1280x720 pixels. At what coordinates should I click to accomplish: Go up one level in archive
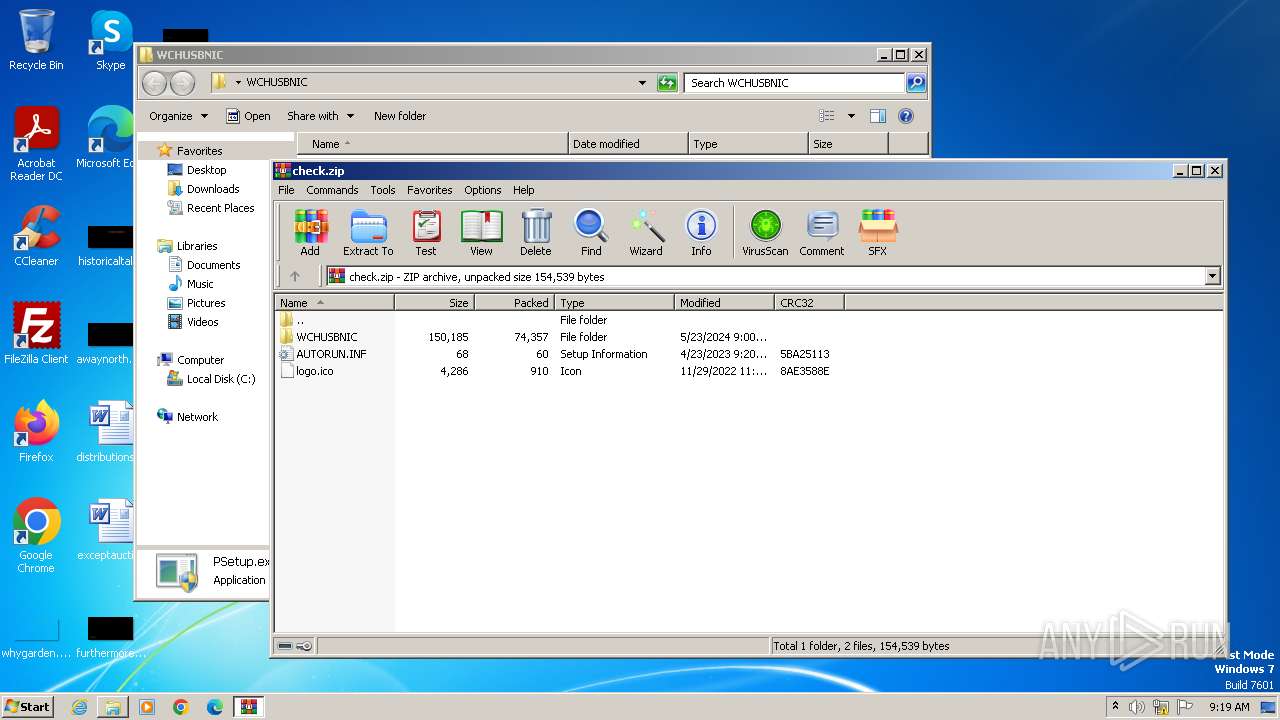[295, 276]
